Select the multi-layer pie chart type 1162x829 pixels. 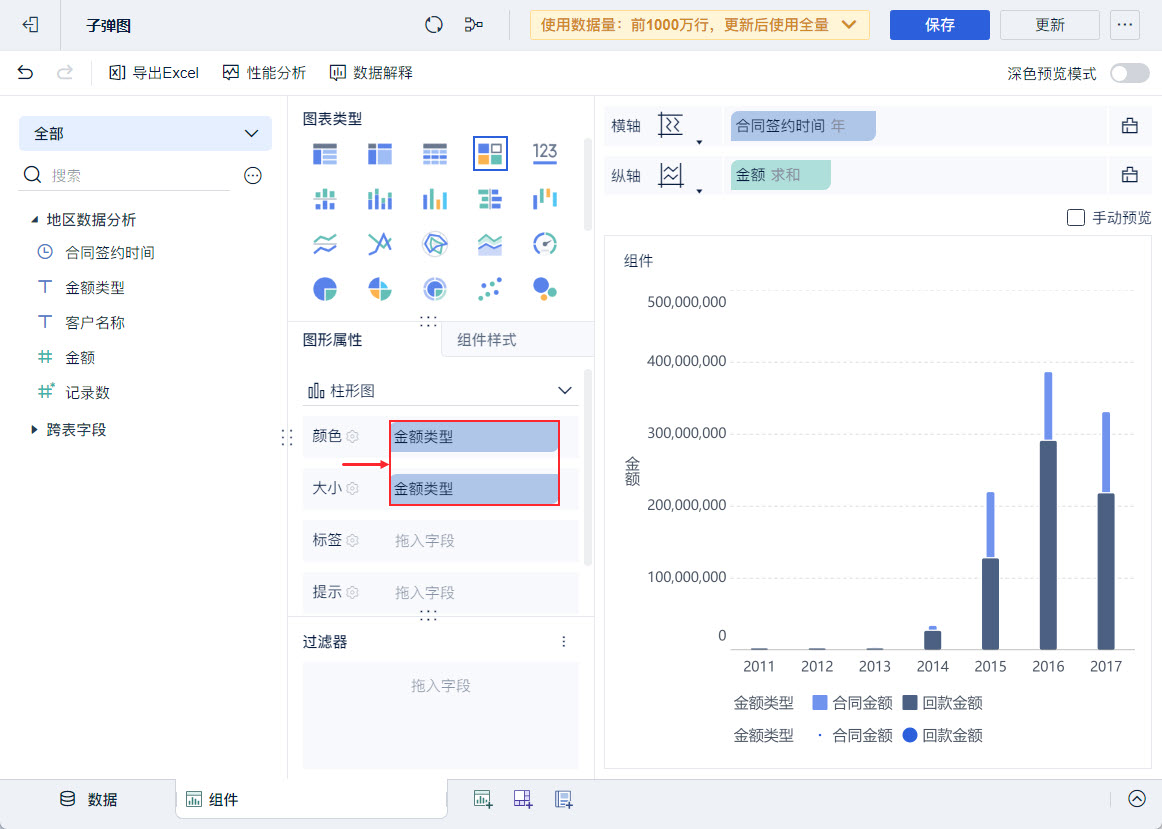pos(434,289)
